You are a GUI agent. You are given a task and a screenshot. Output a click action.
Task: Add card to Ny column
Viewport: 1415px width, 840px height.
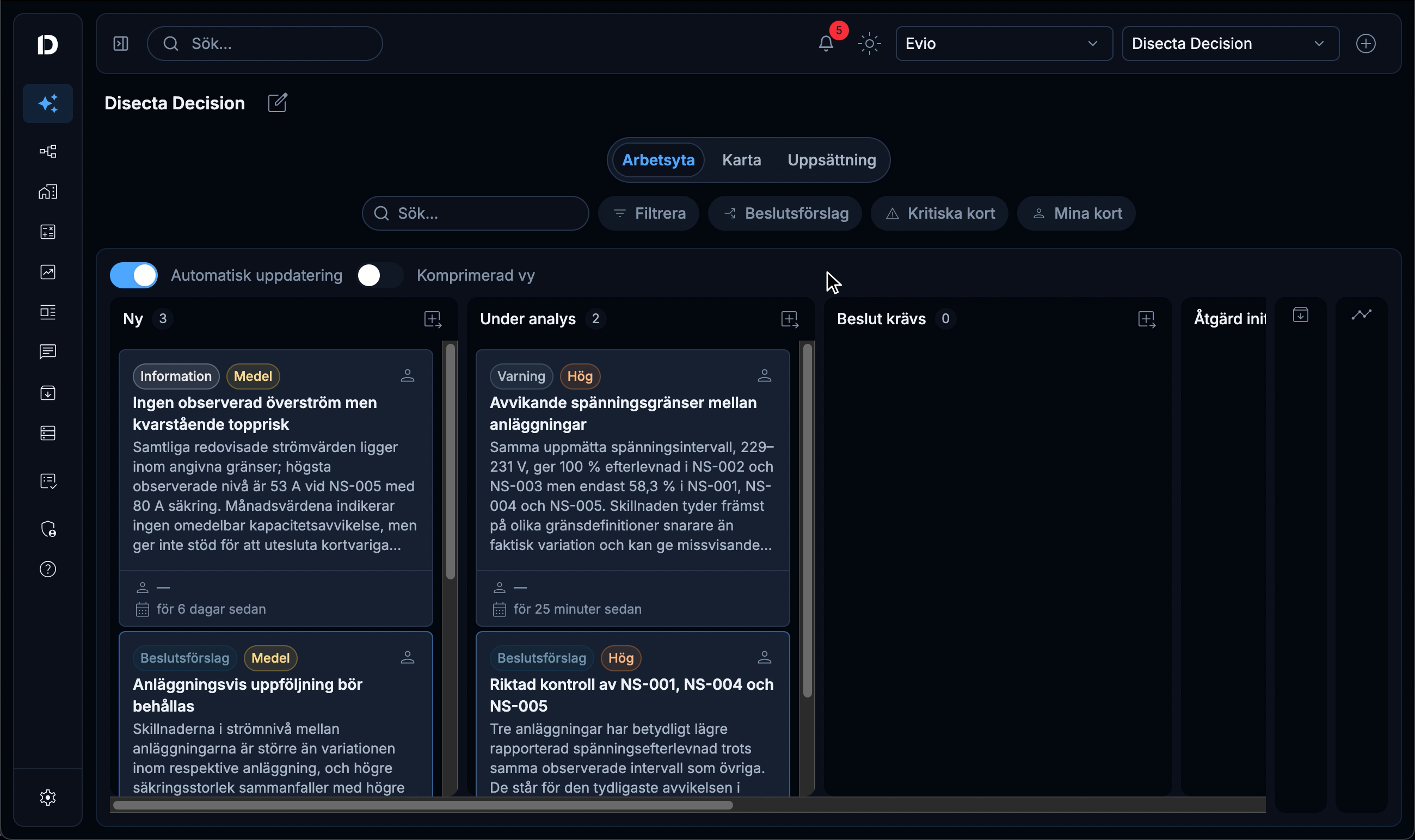coord(433,319)
